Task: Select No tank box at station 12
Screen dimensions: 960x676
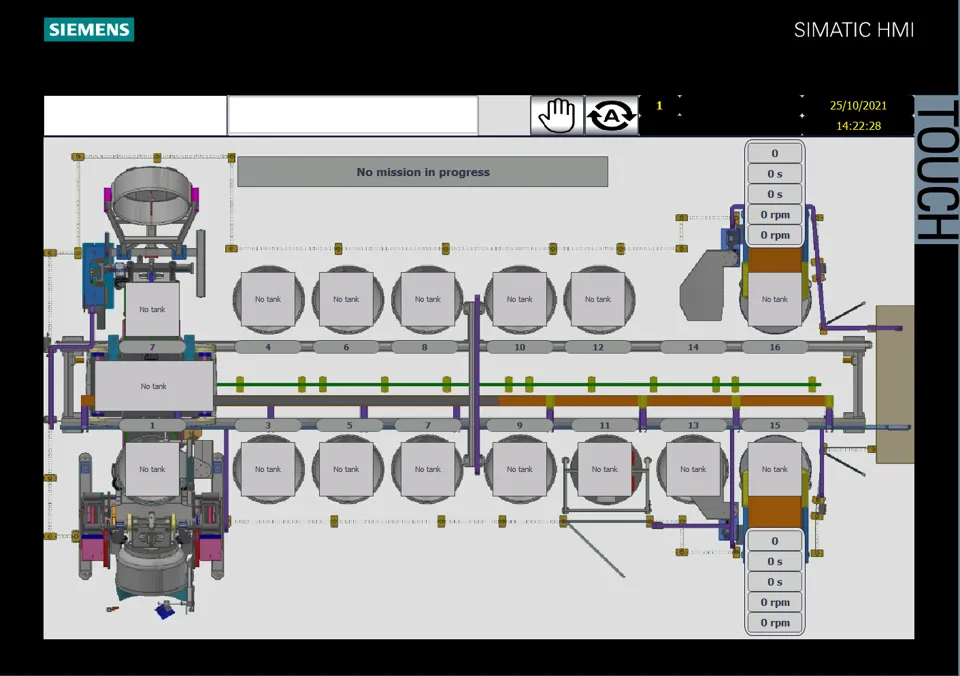Action: pyautogui.click(x=598, y=299)
